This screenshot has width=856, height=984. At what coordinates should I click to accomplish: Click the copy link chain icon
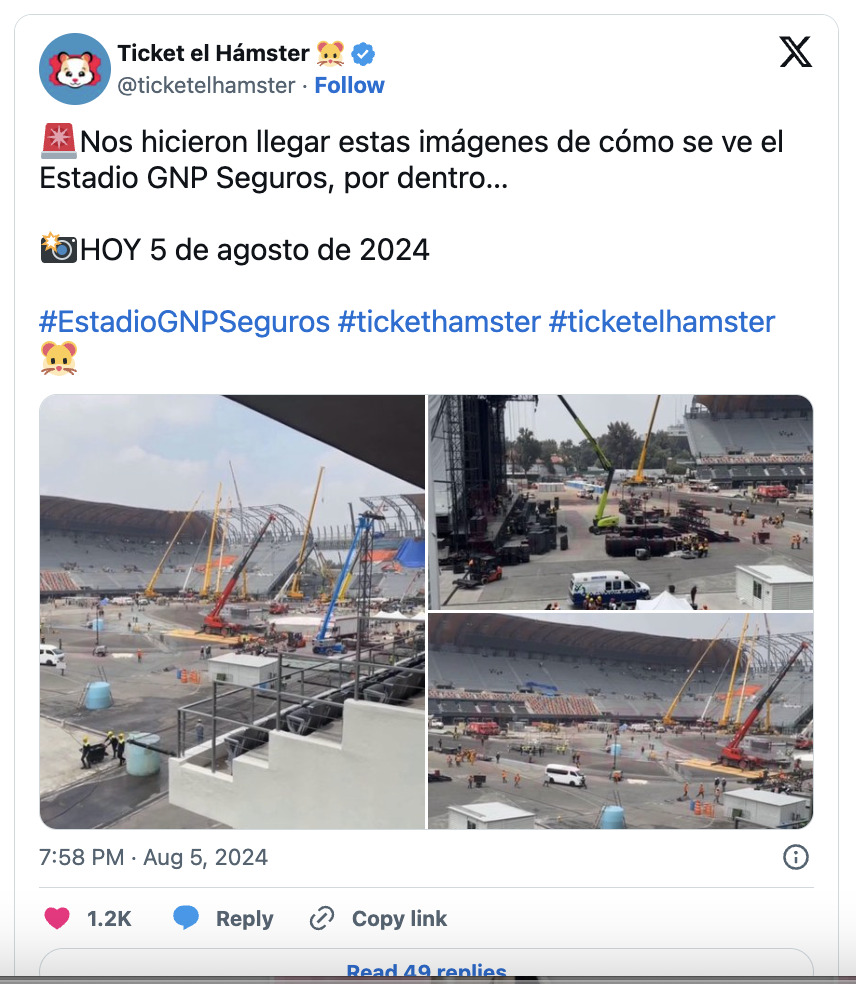click(x=322, y=918)
